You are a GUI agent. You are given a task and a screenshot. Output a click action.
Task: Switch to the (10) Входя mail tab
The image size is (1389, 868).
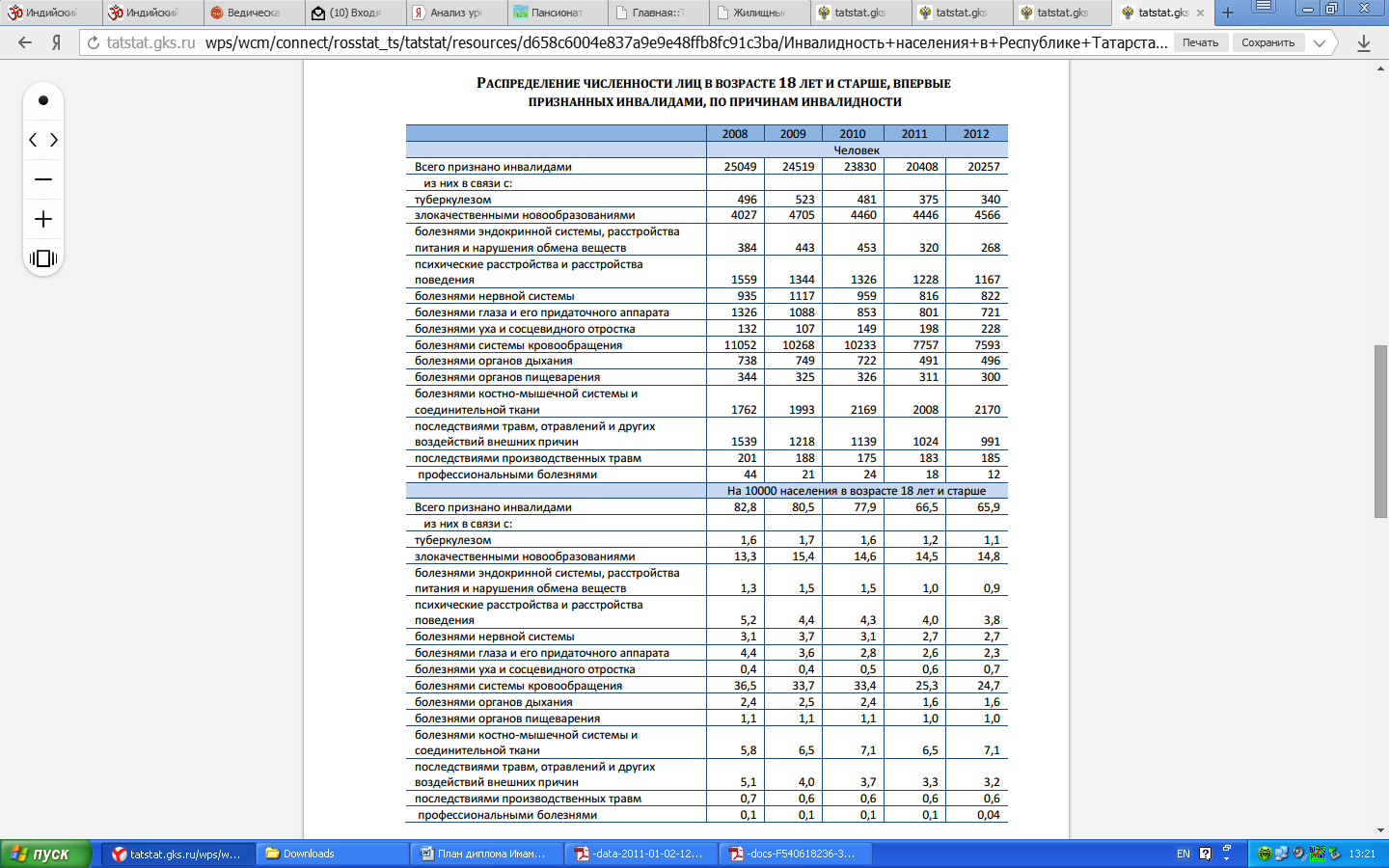point(357,13)
